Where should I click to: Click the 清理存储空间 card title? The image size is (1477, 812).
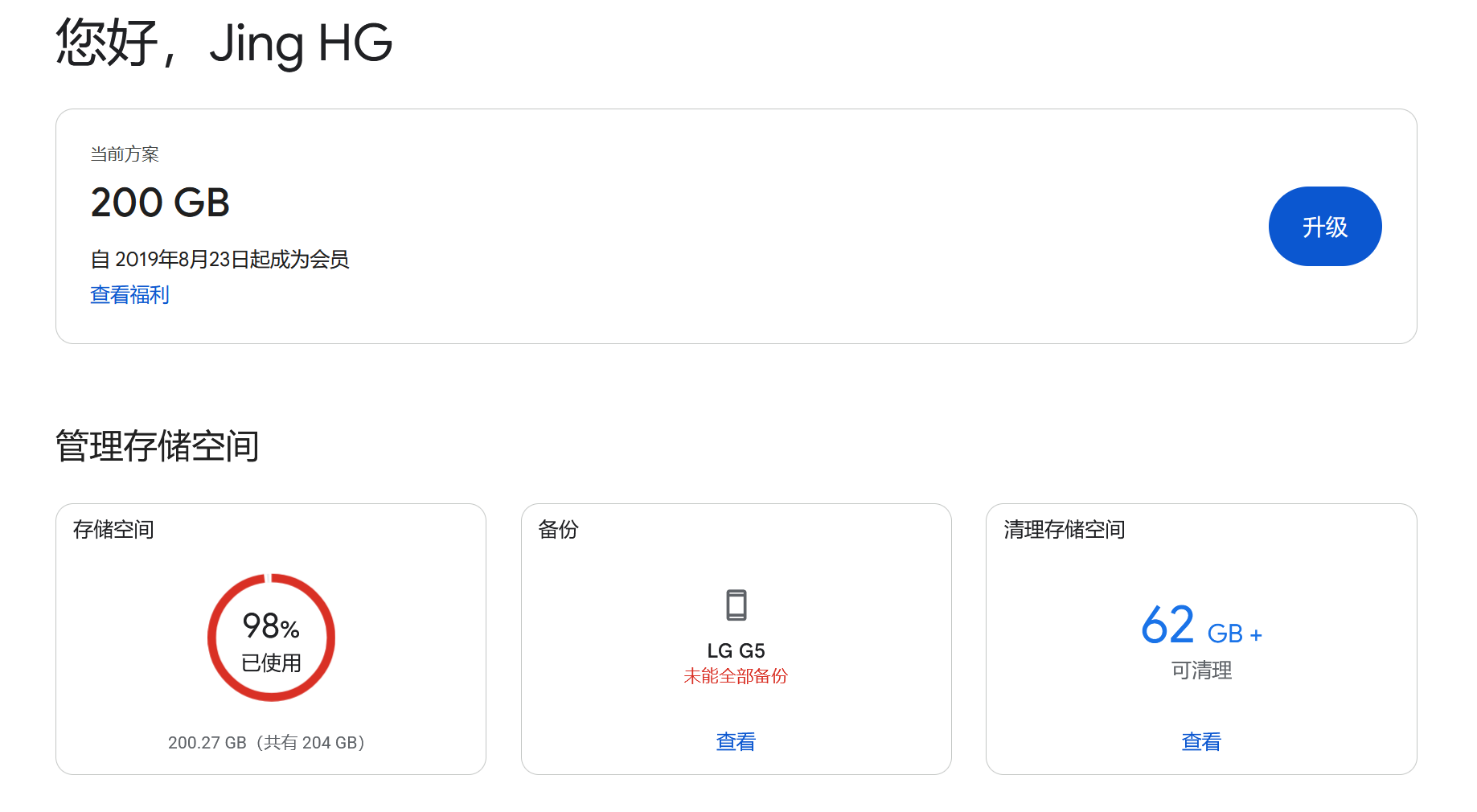point(1064,530)
